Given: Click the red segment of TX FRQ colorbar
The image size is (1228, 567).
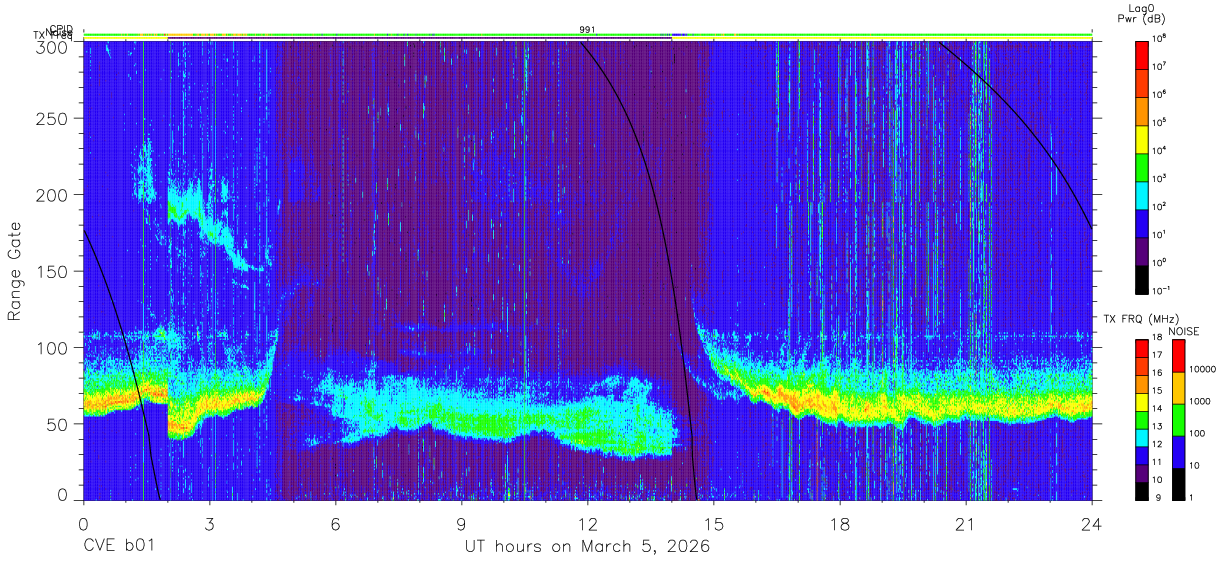Looking at the screenshot, I should (x=1142, y=349).
